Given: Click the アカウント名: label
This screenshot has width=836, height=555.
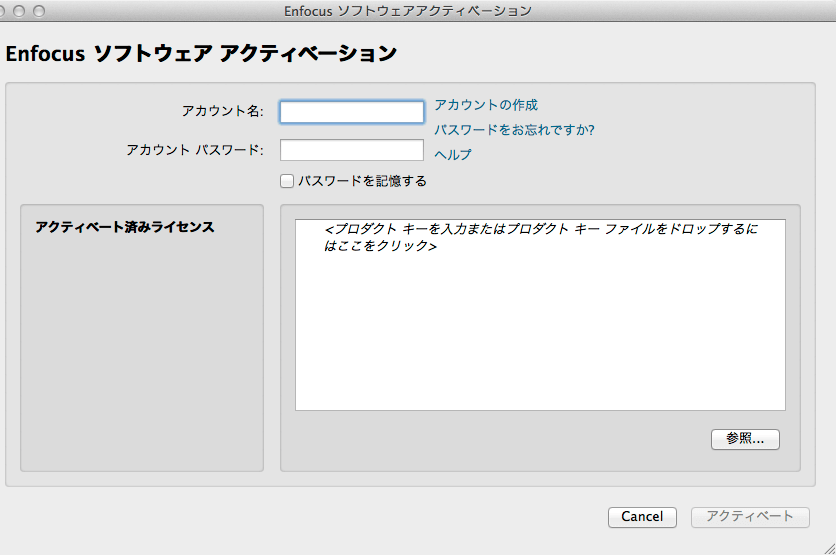Looking at the screenshot, I should click(x=222, y=111).
